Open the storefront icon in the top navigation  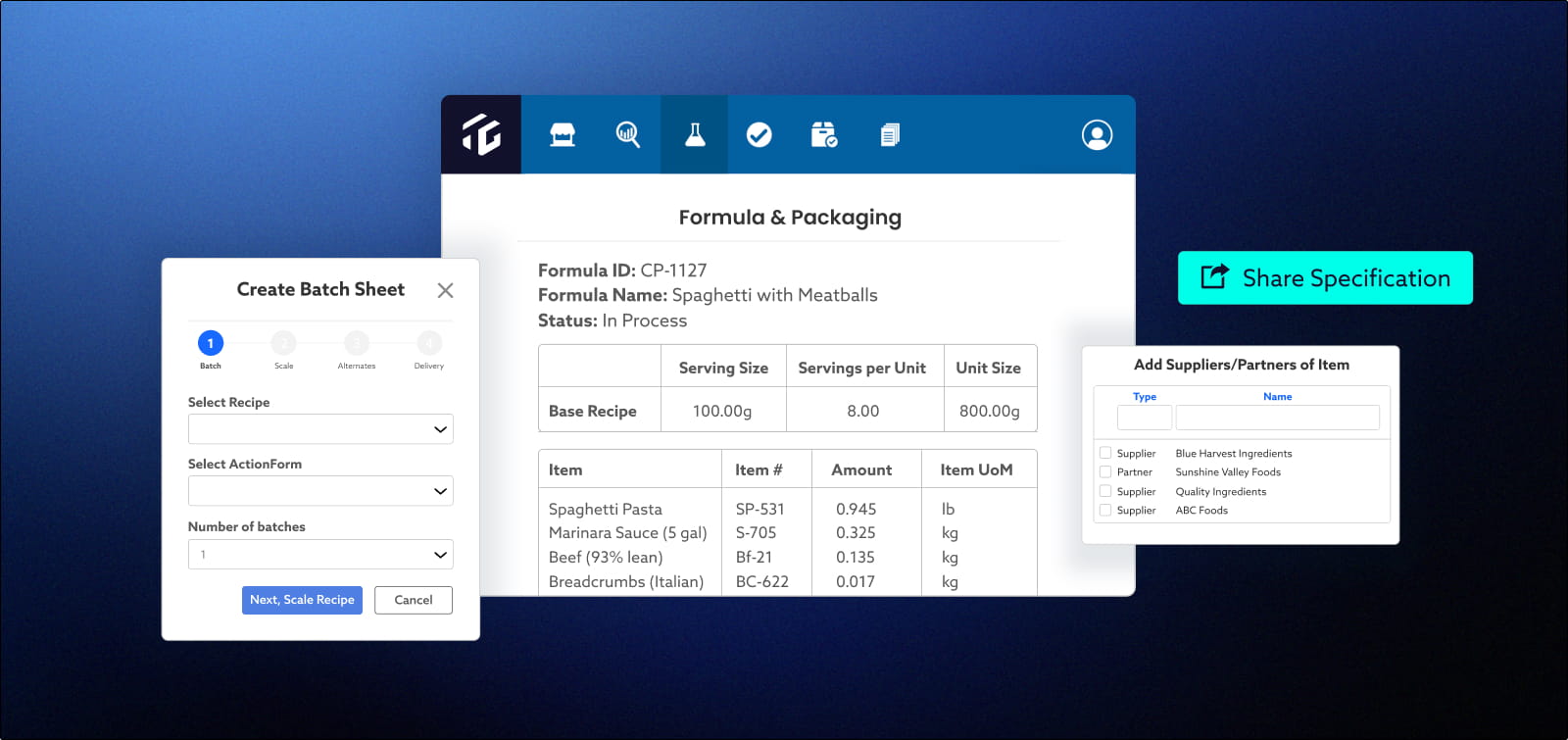[x=563, y=134]
